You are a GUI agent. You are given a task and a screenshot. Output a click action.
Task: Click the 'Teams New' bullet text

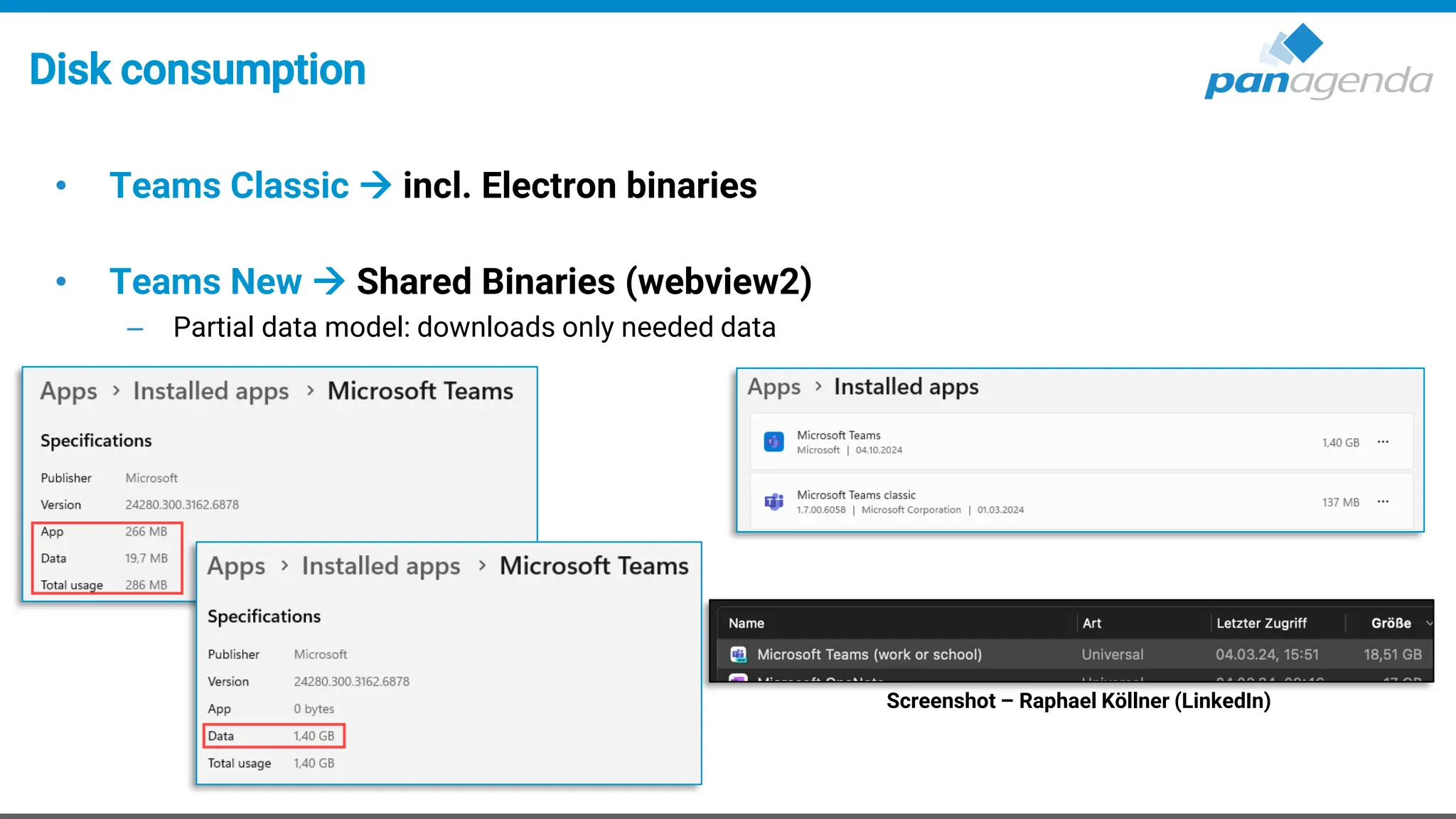pos(205,282)
